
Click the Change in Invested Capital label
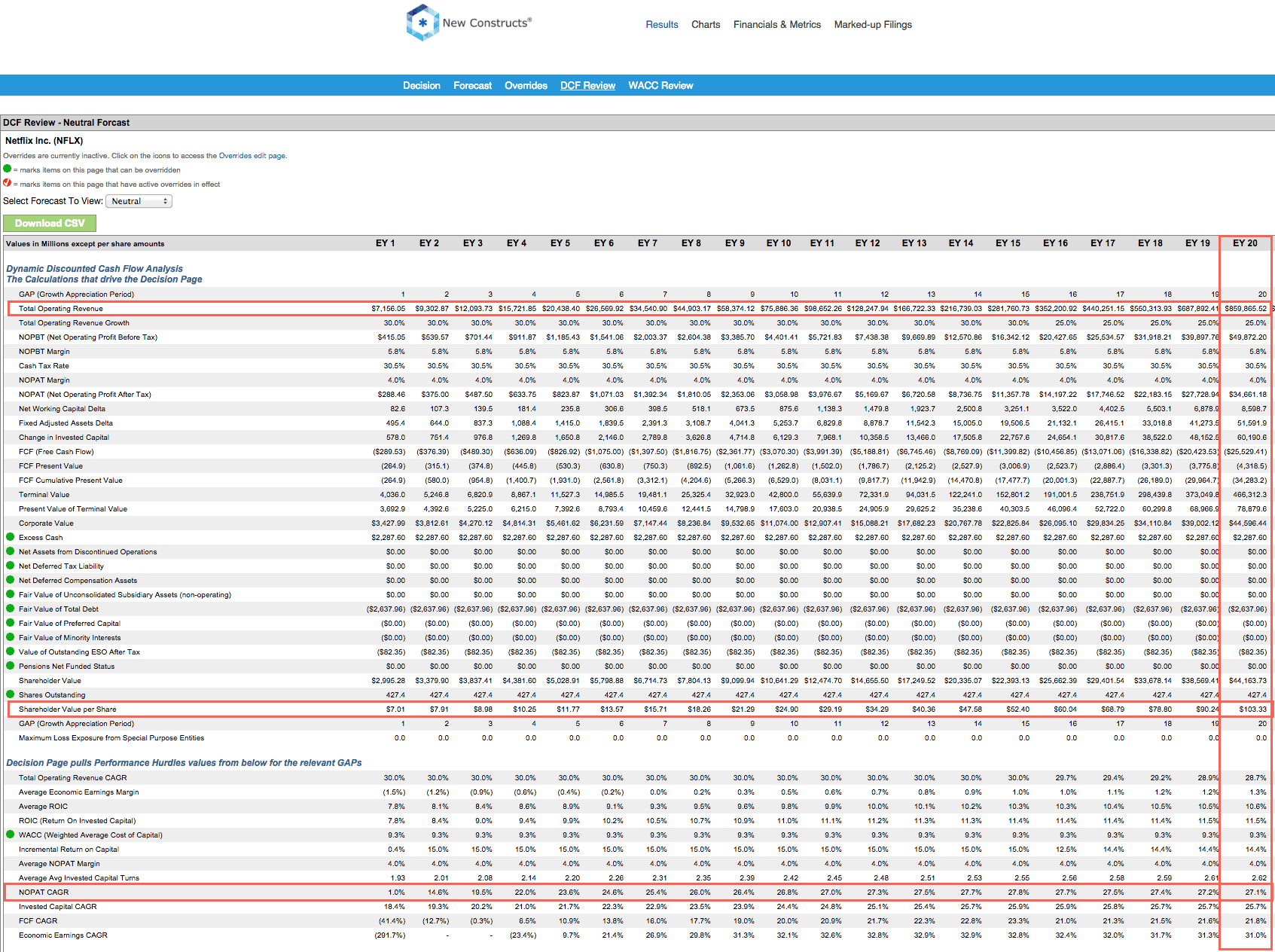[x=64, y=438]
